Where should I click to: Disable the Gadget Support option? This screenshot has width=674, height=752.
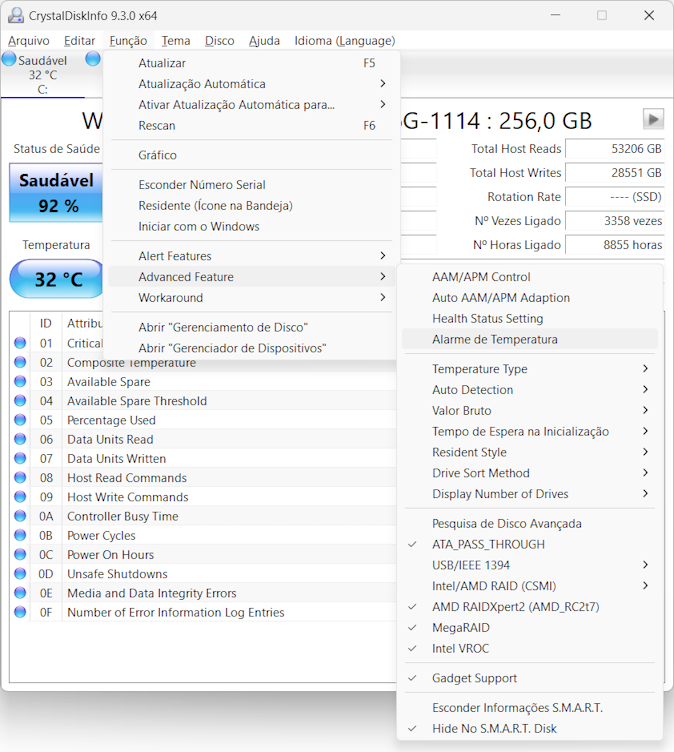tap(474, 678)
